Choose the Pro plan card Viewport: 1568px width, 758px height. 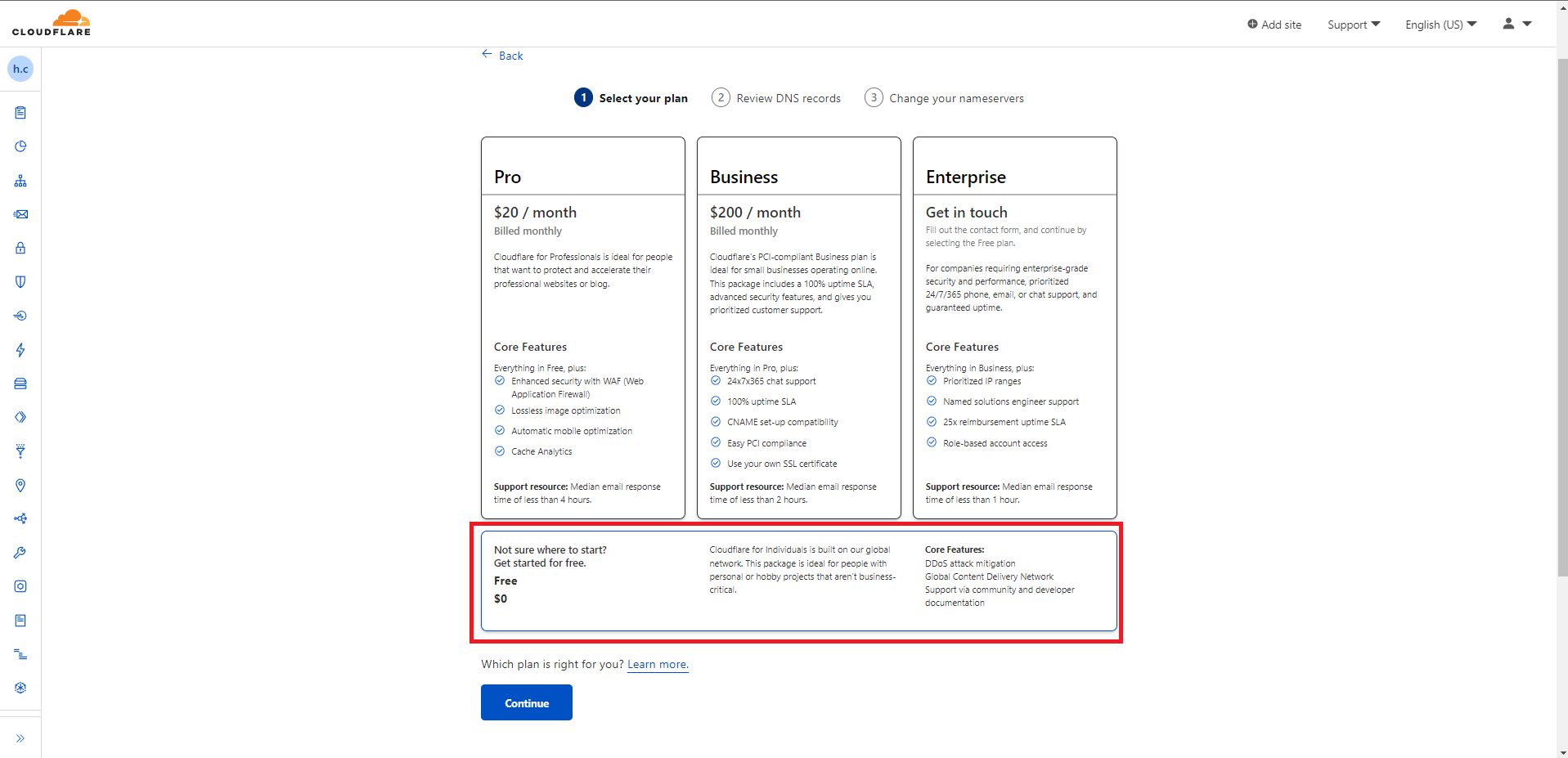583,328
